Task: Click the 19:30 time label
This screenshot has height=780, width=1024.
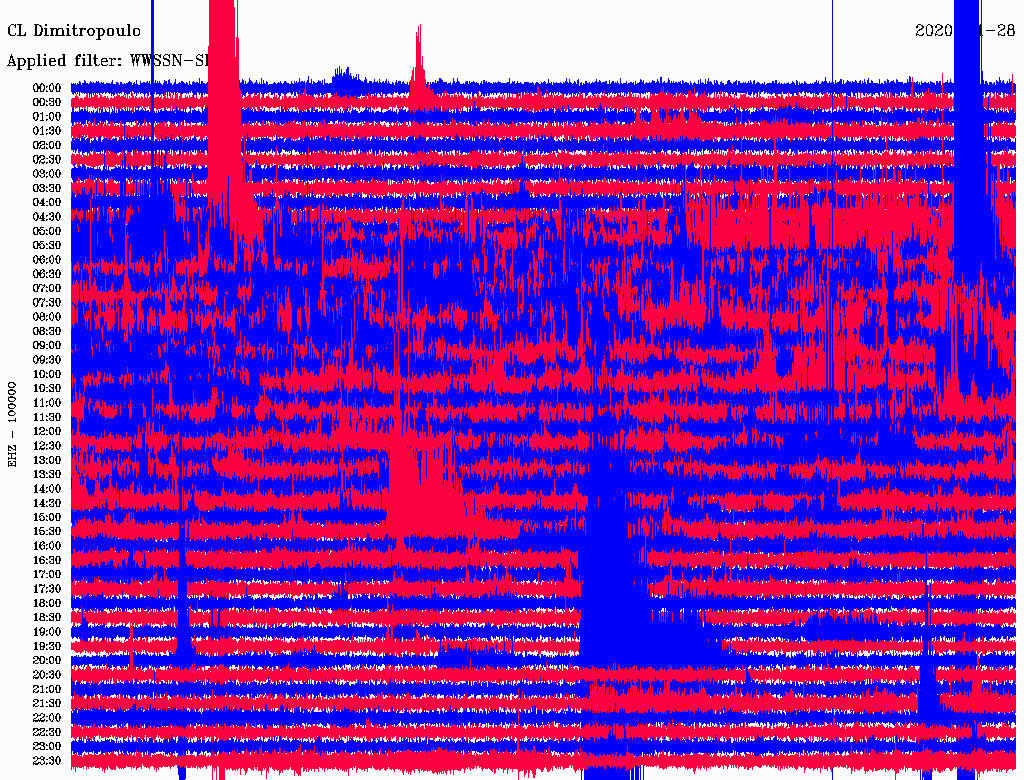Action: click(x=47, y=647)
